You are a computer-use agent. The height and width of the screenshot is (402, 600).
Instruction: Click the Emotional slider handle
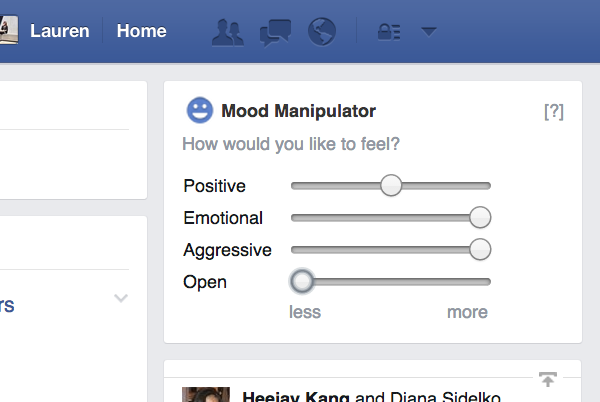[x=480, y=217]
